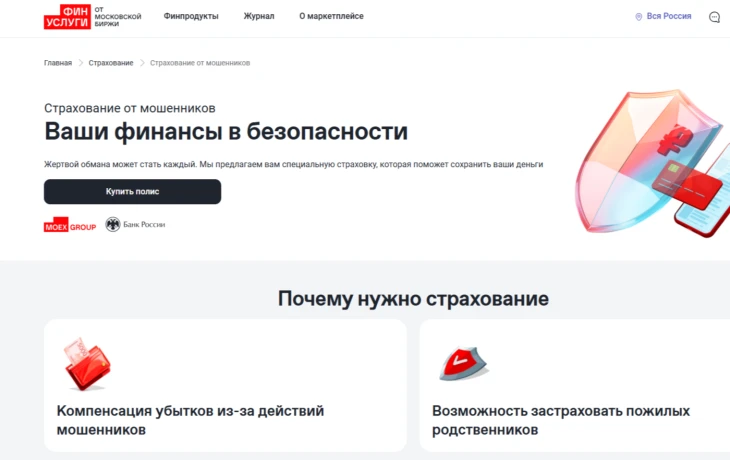Screen dimensions: 730x460
Task: Click Страхование от мошенников breadcrumb
Action: [x=200, y=63]
